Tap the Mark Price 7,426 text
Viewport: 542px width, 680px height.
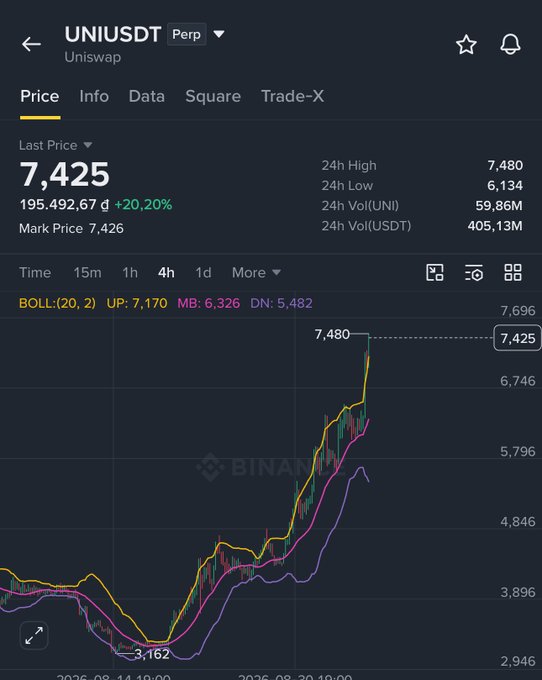[x=72, y=228]
